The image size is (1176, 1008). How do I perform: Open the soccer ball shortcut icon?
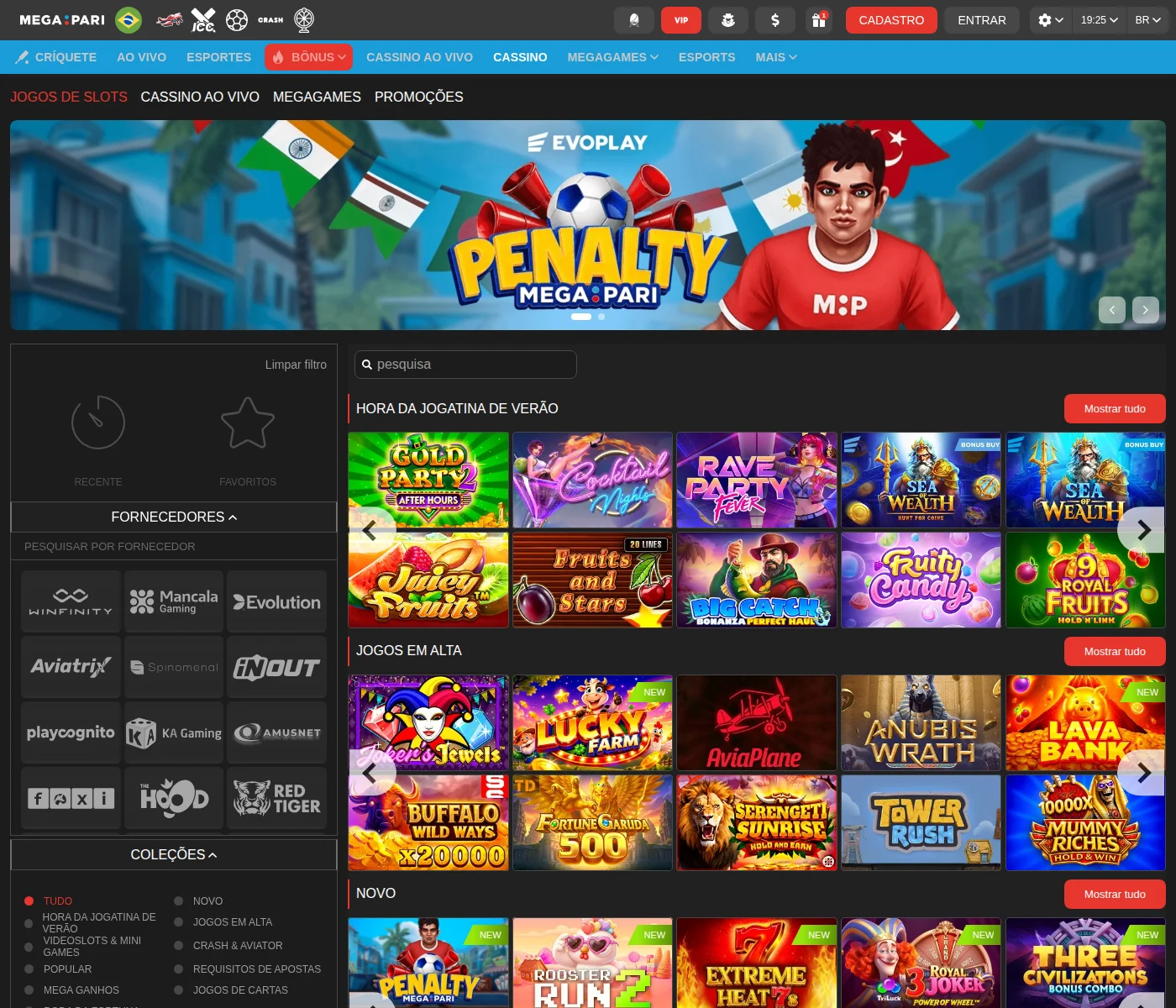tap(237, 20)
